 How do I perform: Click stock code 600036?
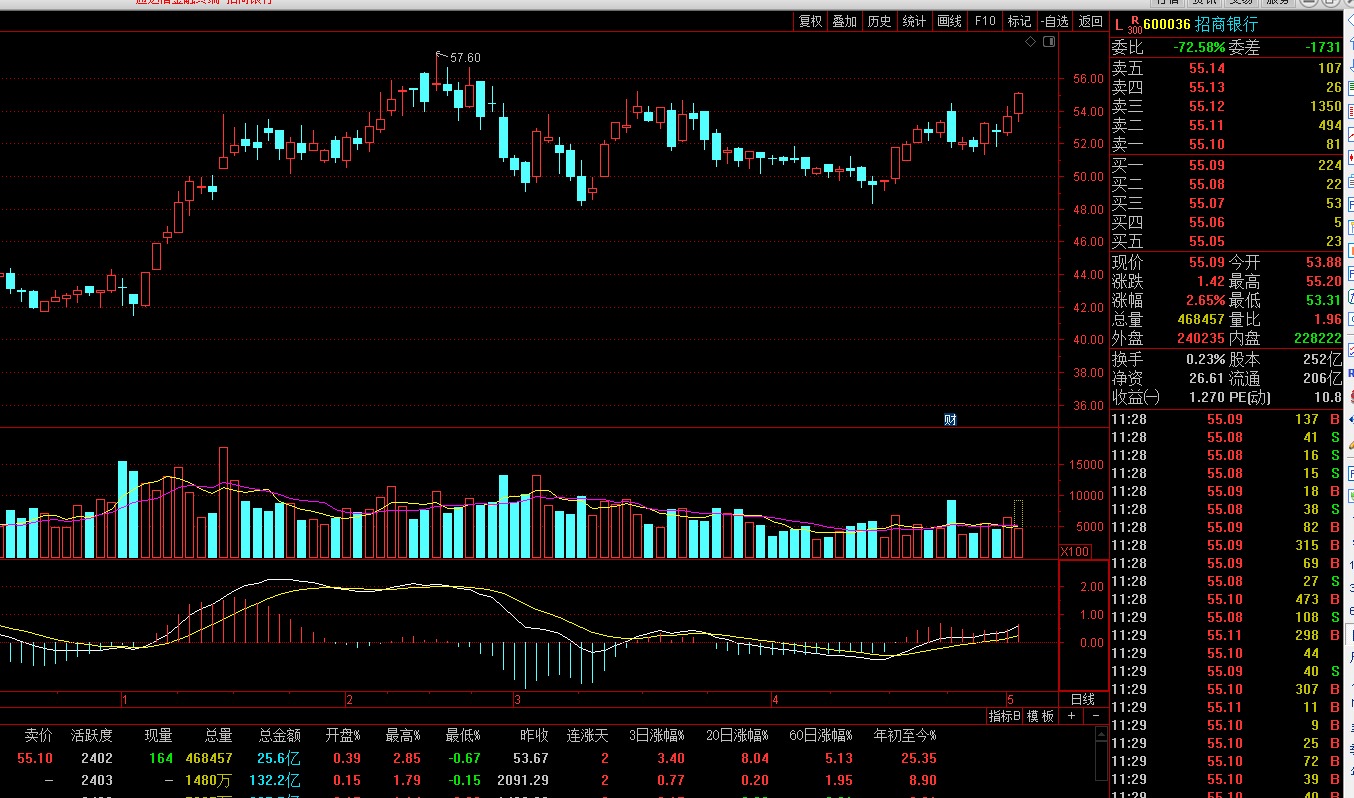point(1166,24)
